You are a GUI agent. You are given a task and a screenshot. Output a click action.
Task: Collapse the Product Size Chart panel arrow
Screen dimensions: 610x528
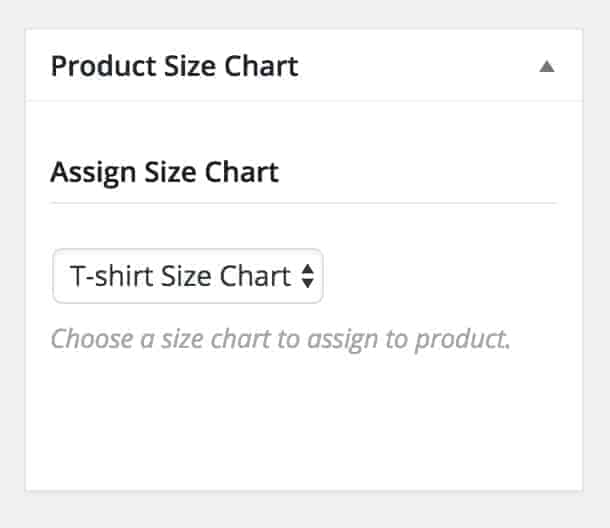(546, 67)
